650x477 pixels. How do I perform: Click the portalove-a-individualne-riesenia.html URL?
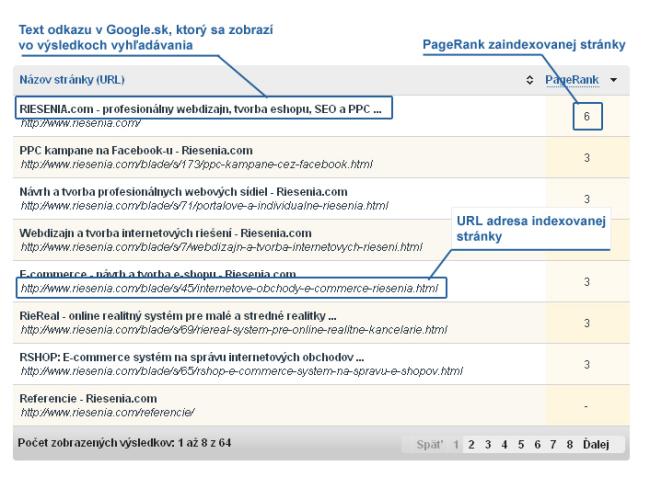204,206
